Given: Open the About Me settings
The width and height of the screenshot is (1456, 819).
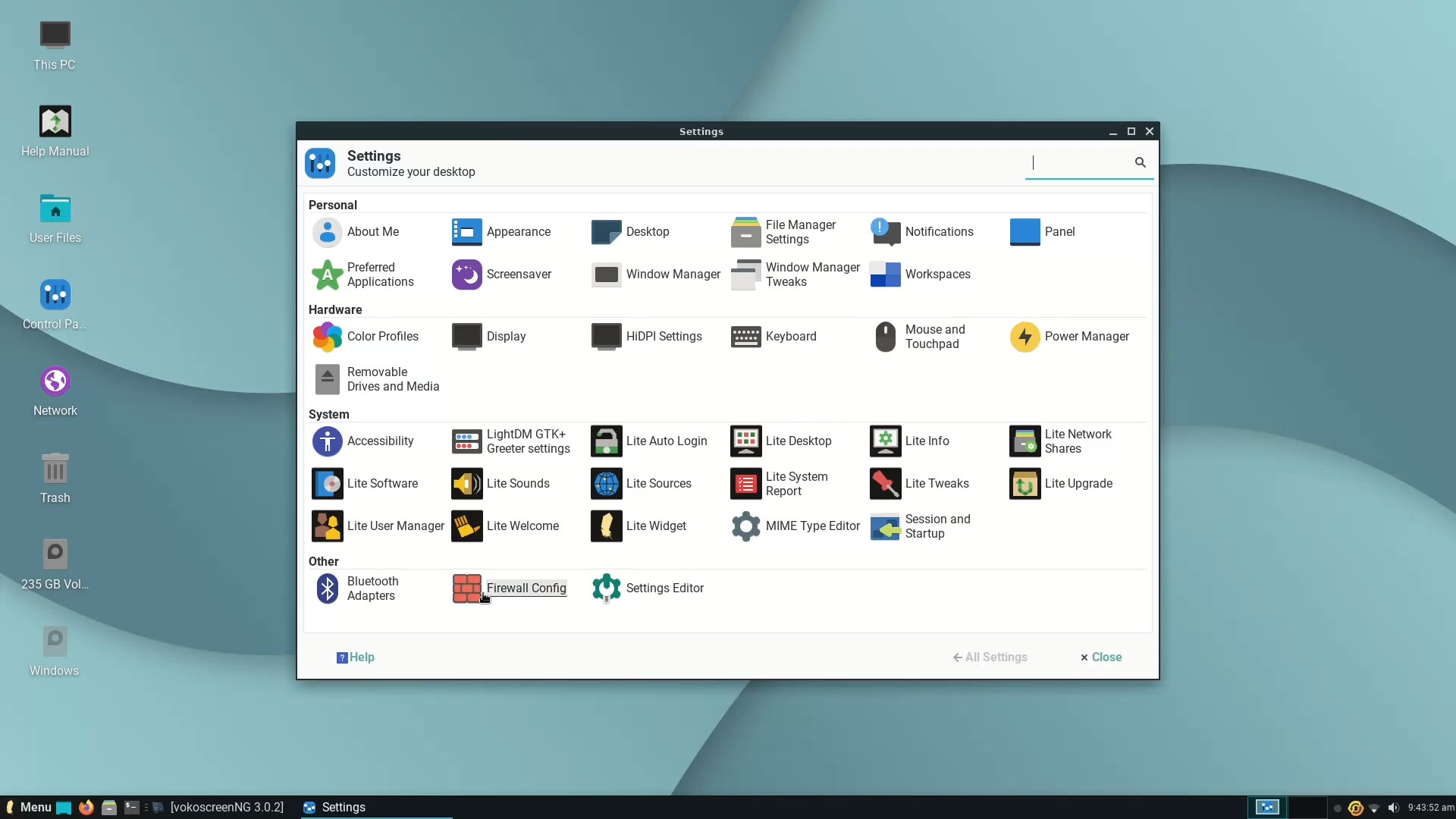Looking at the screenshot, I should point(356,232).
